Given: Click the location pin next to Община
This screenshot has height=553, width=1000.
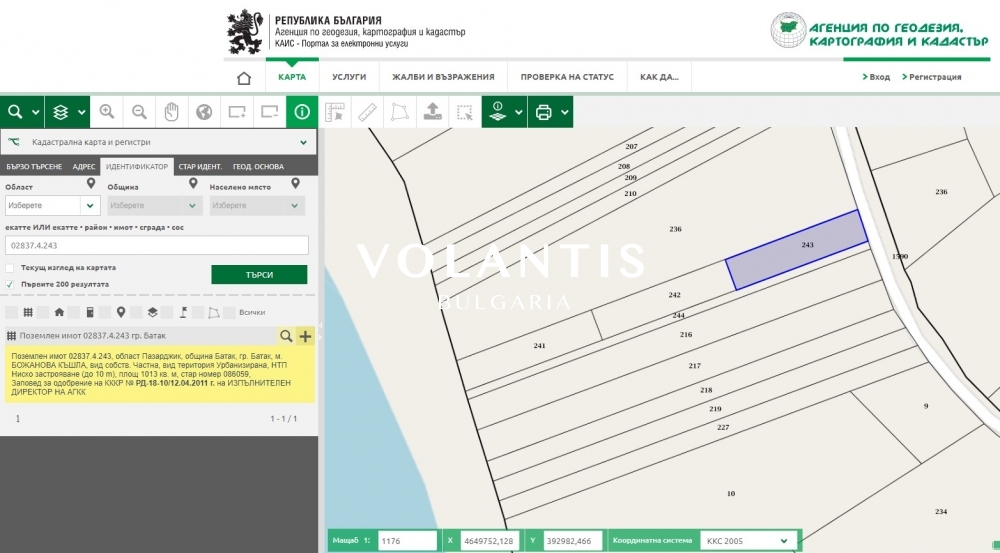Looking at the screenshot, I should [193, 184].
